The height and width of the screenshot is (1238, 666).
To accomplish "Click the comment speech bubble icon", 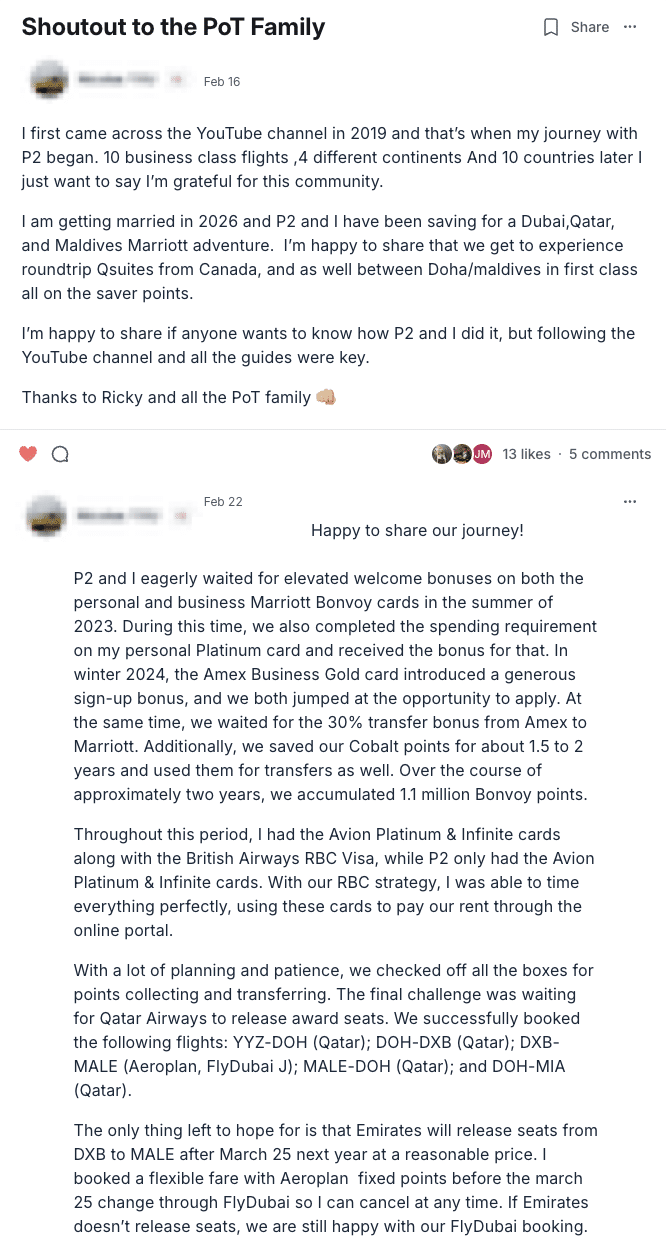I will coord(60,454).
